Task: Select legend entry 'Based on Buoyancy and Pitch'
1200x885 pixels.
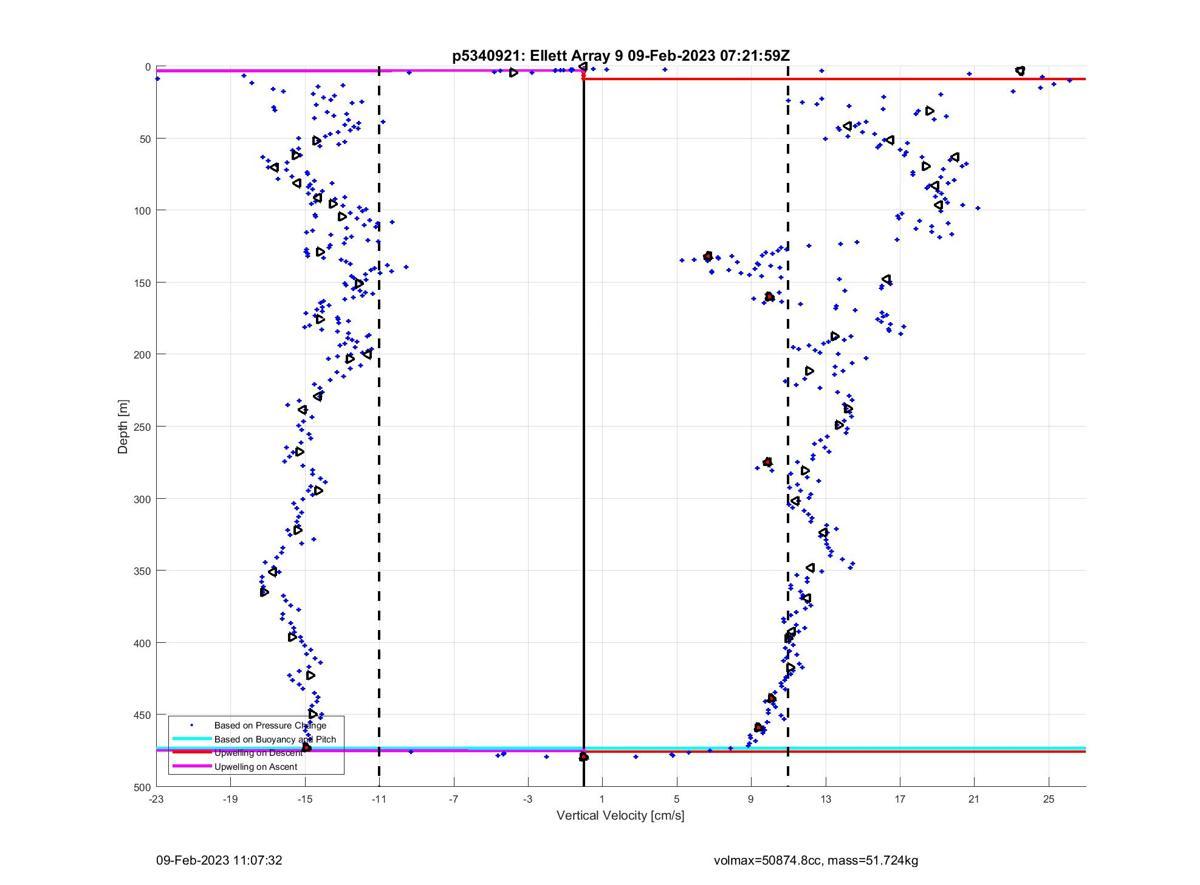Action: click(x=275, y=738)
